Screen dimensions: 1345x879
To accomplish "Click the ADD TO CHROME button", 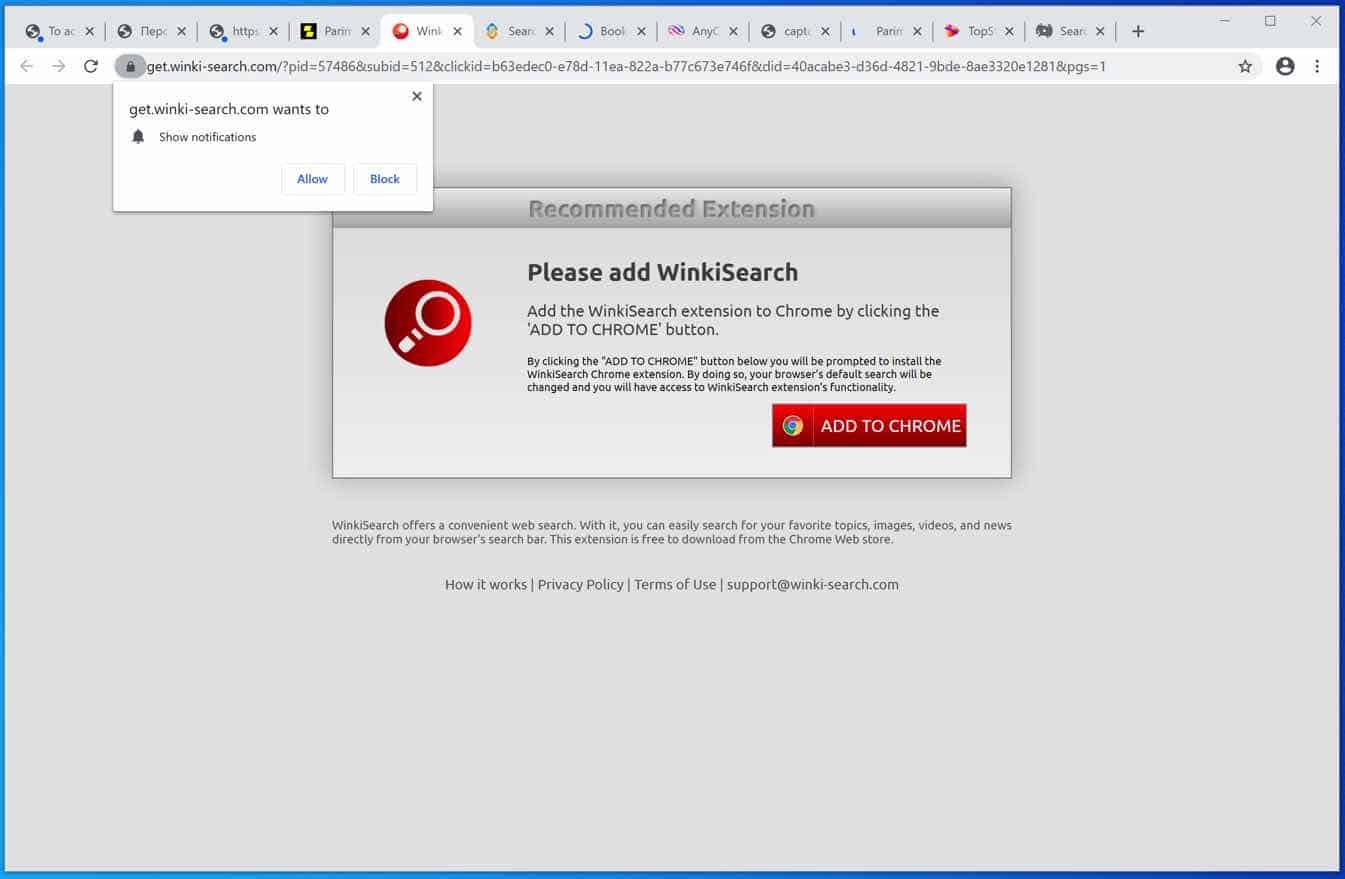I will pos(869,425).
